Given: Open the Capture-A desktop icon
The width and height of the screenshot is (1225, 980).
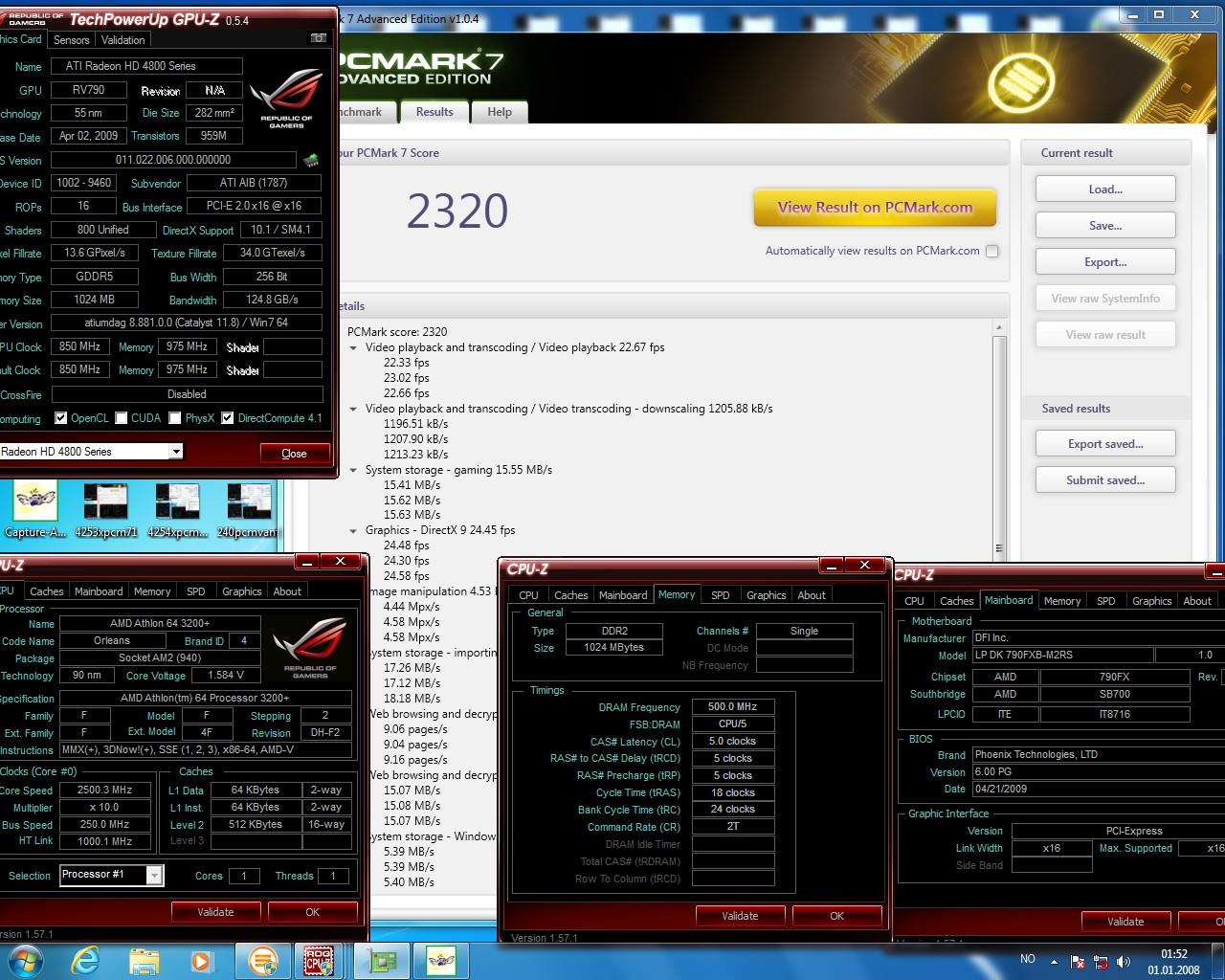Looking at the screenshot, I should click(35, 511).
